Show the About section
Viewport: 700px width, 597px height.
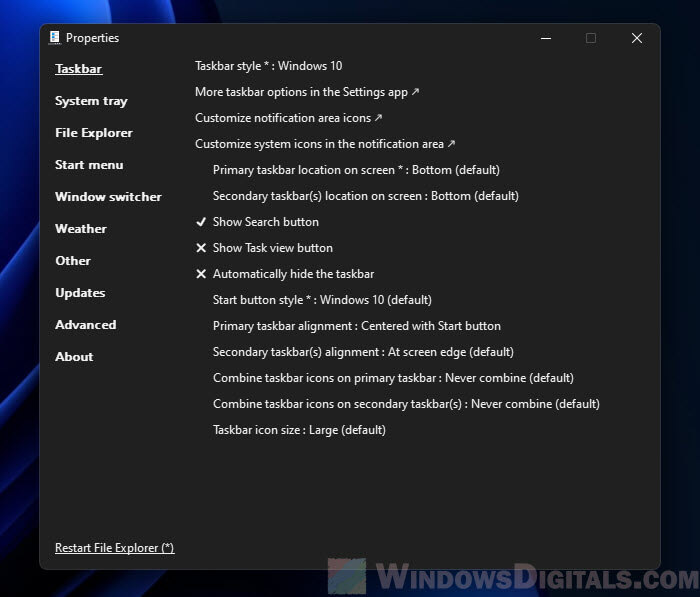(74, 357)
